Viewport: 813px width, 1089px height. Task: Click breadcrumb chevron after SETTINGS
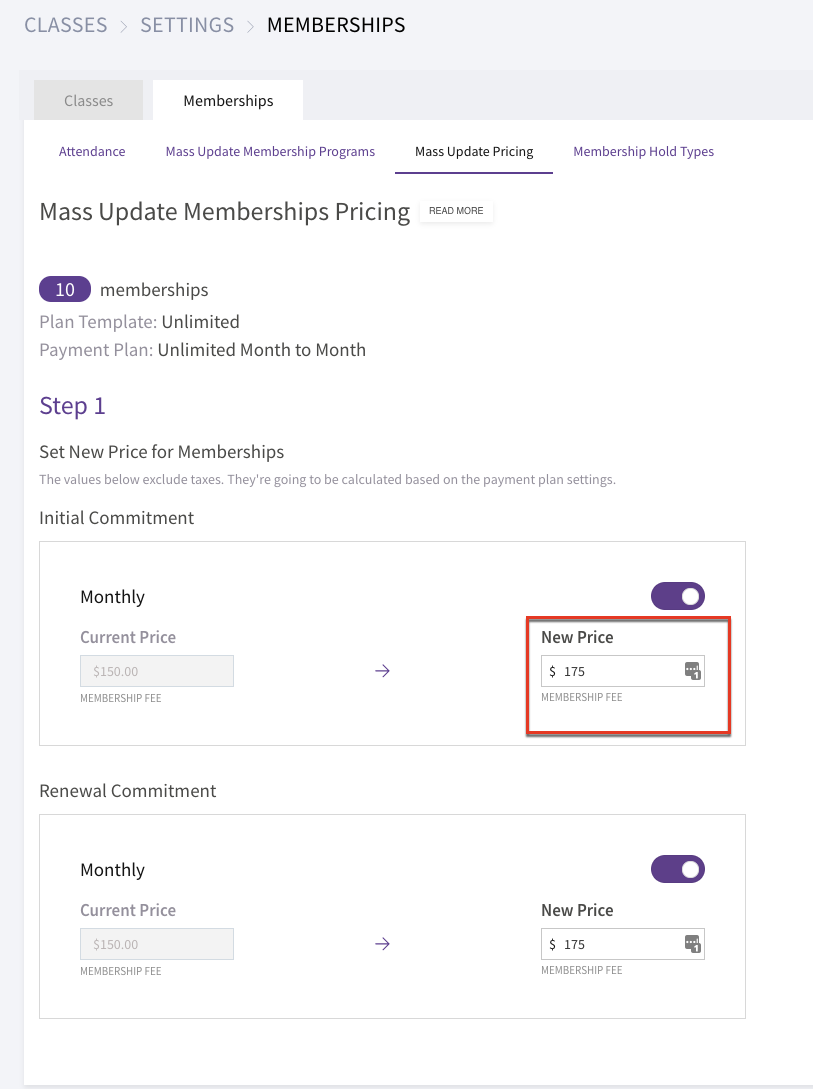251,26
